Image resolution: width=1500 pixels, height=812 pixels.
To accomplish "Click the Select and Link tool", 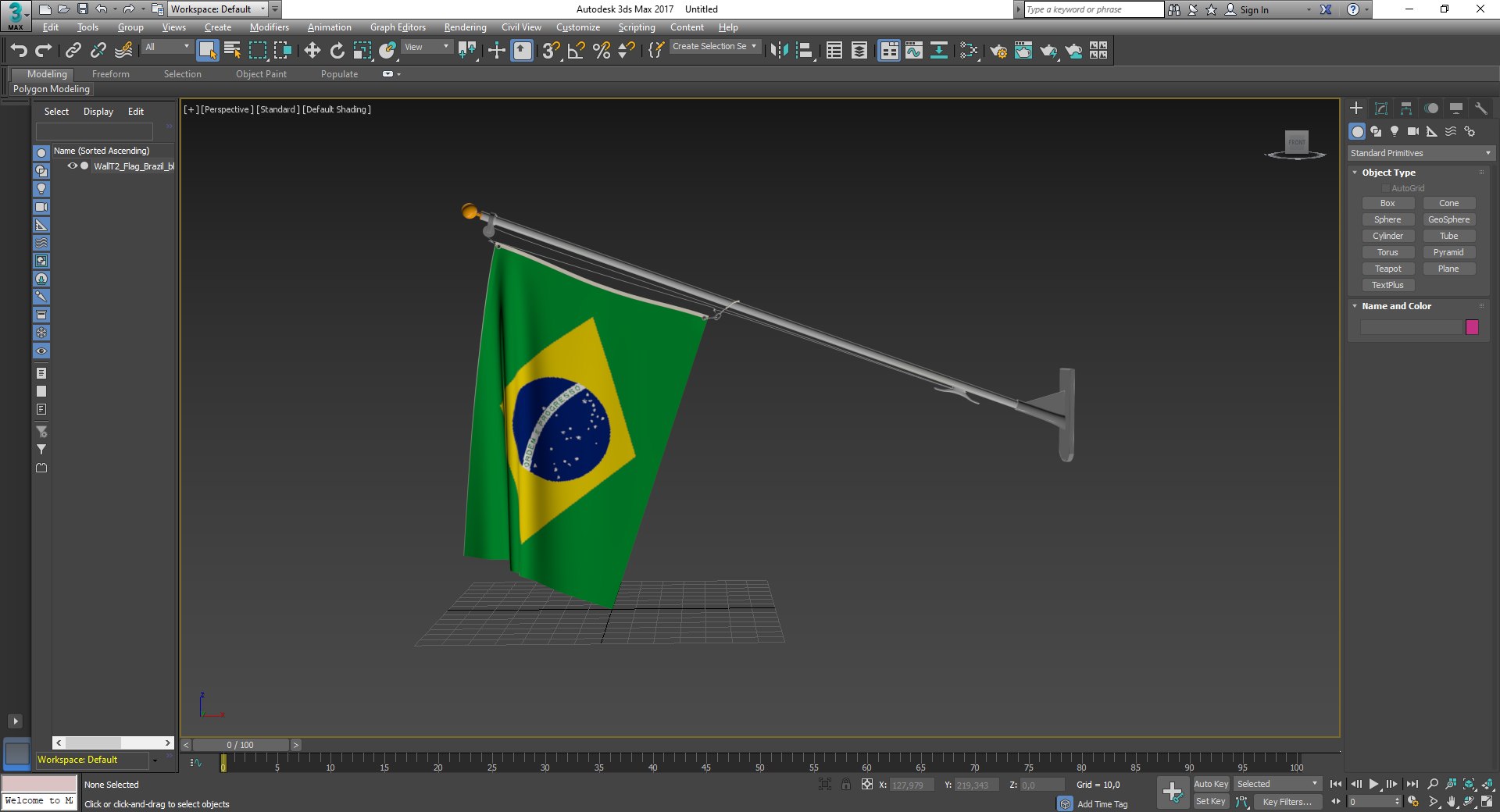I will click(73, 51).
